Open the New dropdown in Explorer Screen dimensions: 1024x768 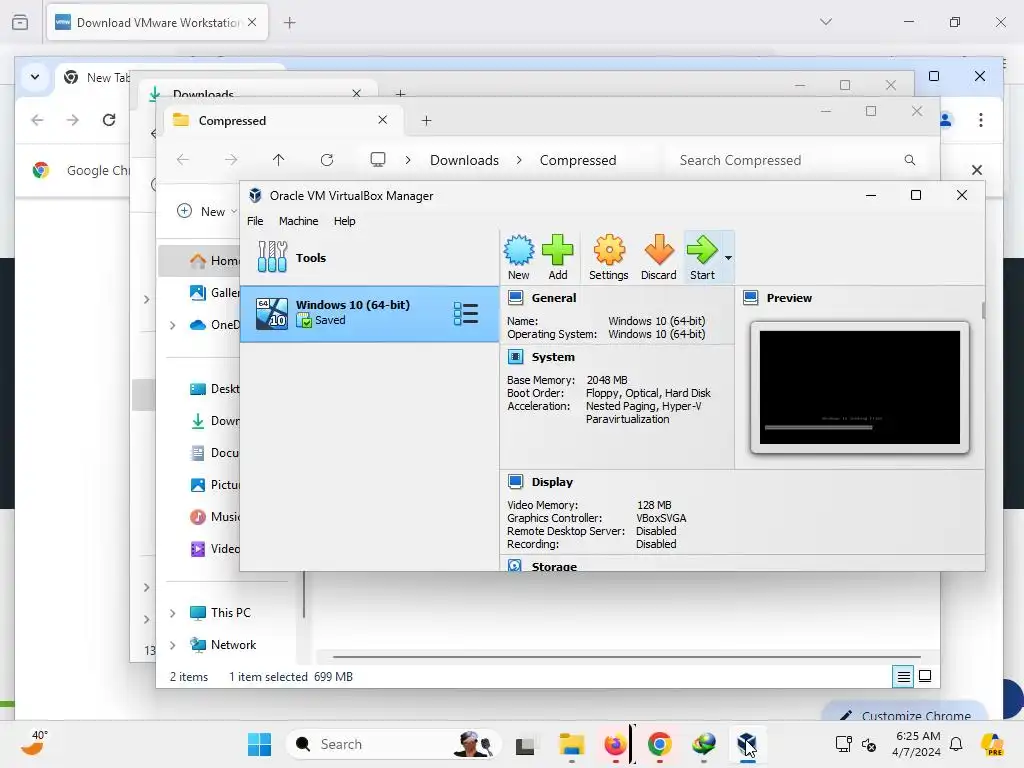(x=206, y=212)
